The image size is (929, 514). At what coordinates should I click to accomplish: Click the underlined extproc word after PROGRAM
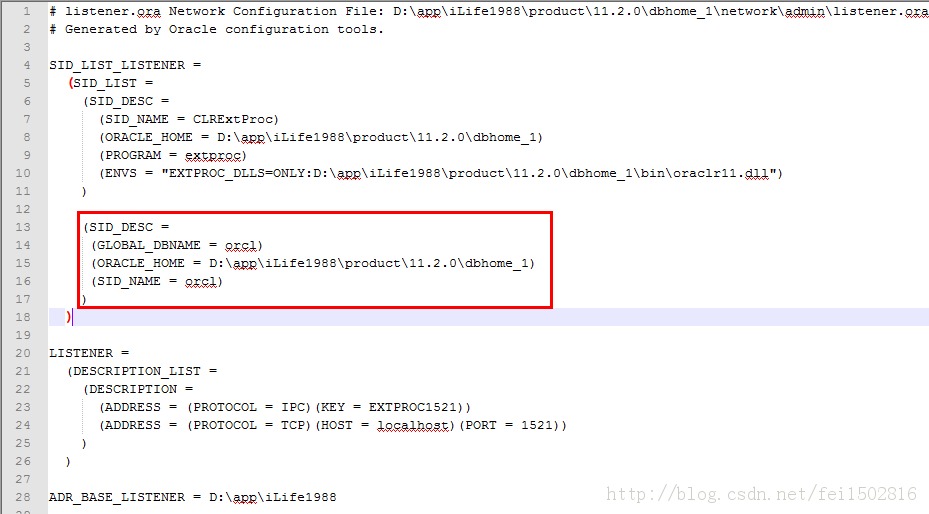[x=213, y=155]
